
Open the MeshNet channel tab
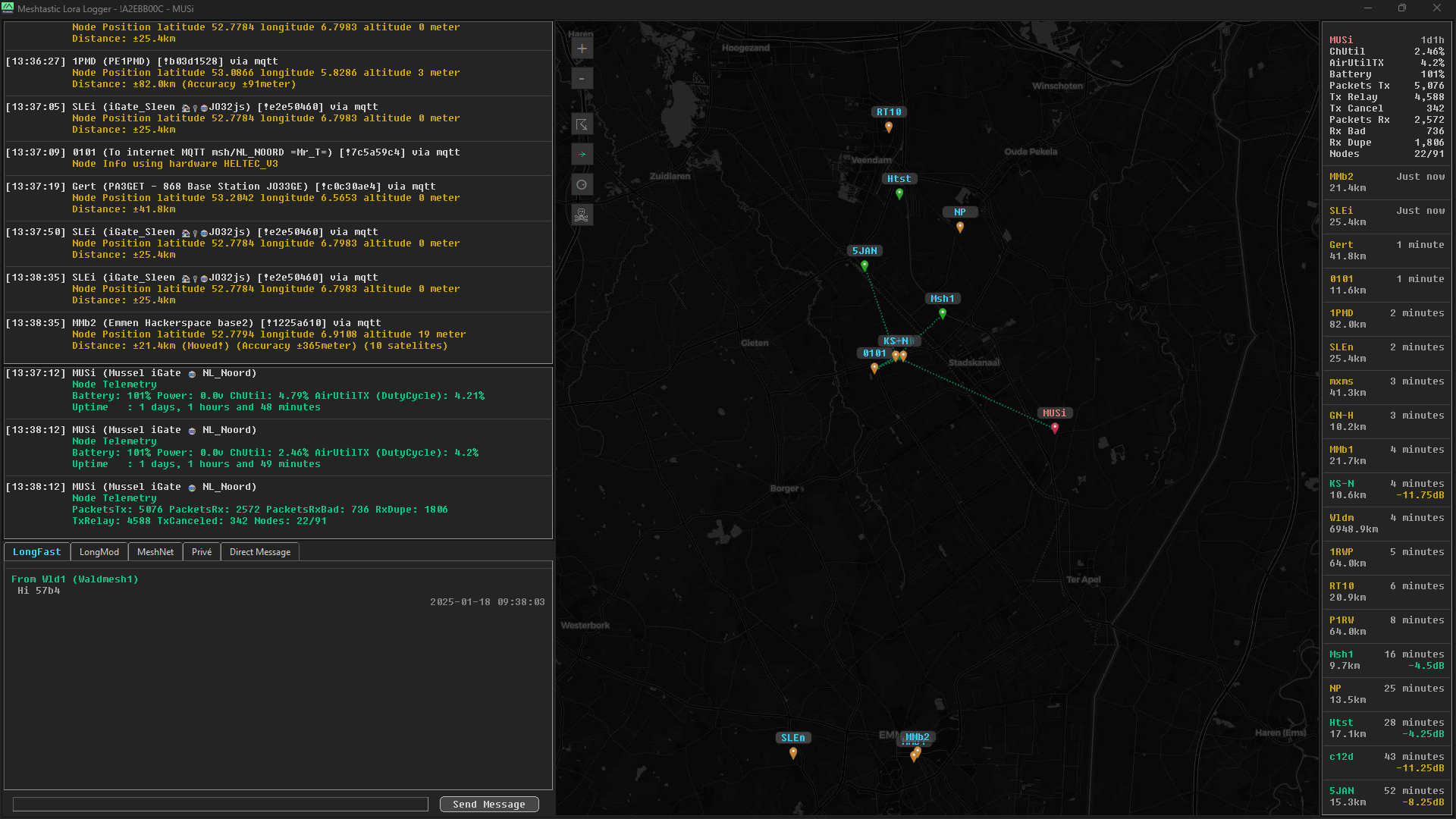[x=155, y=552]
